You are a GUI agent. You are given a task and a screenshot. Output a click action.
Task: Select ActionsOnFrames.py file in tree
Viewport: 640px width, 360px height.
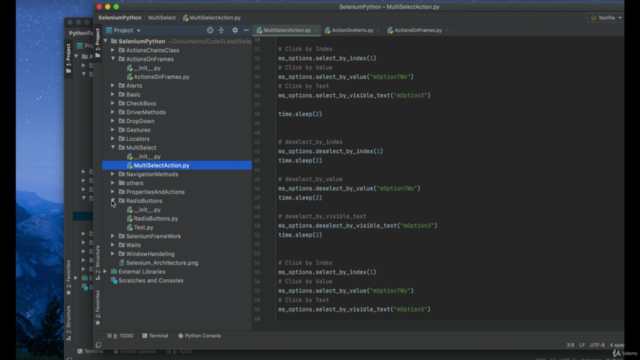tap(161, 77)
